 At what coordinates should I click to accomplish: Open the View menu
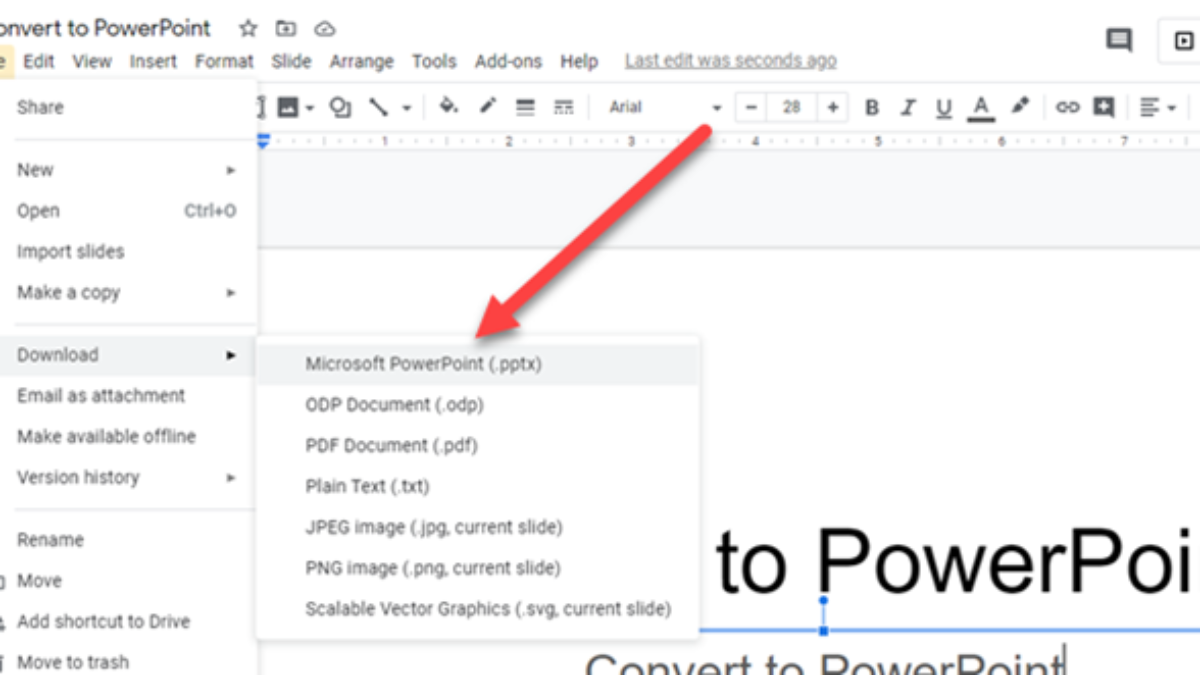coord(92,61)
